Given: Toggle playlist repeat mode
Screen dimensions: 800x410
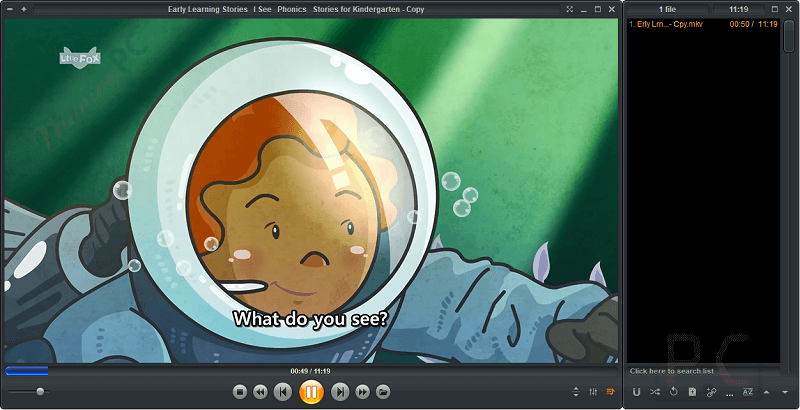Looking at the screenshot, I should (x=673, y=392).
